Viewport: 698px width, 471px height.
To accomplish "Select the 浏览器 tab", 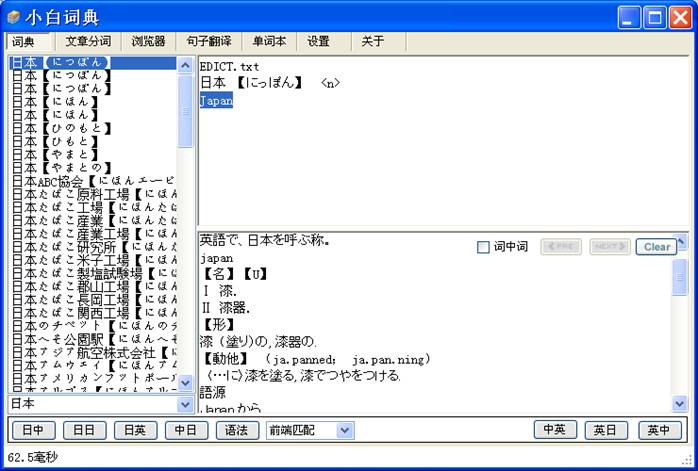I will coord(149,42).
